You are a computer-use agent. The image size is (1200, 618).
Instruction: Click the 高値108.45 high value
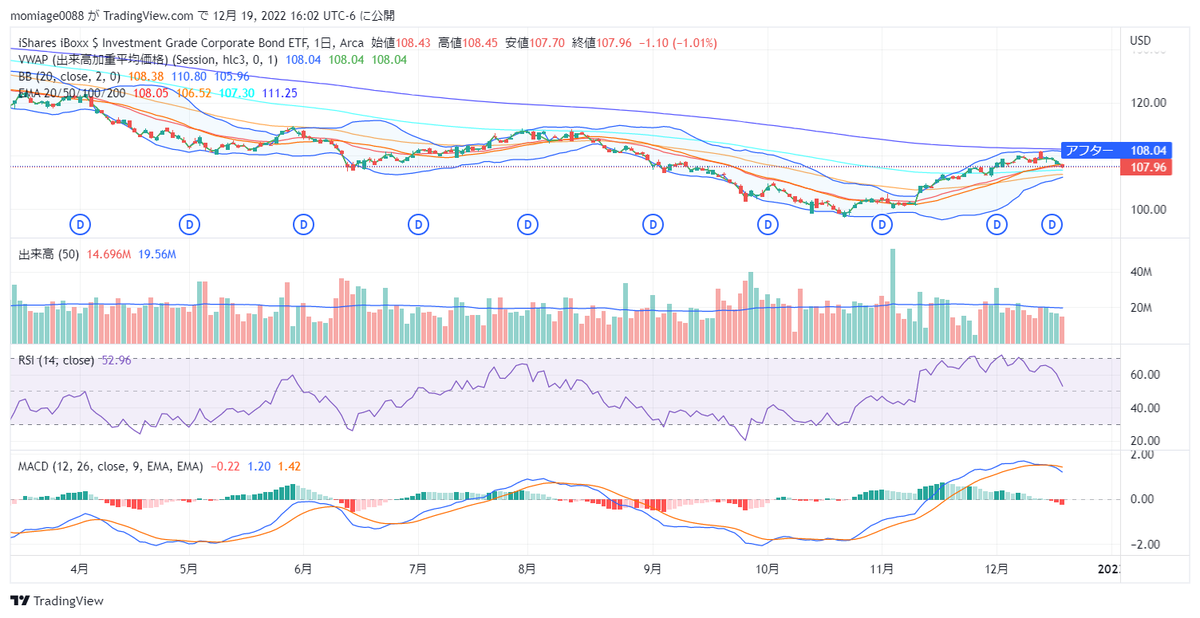(x=467, y=44)
